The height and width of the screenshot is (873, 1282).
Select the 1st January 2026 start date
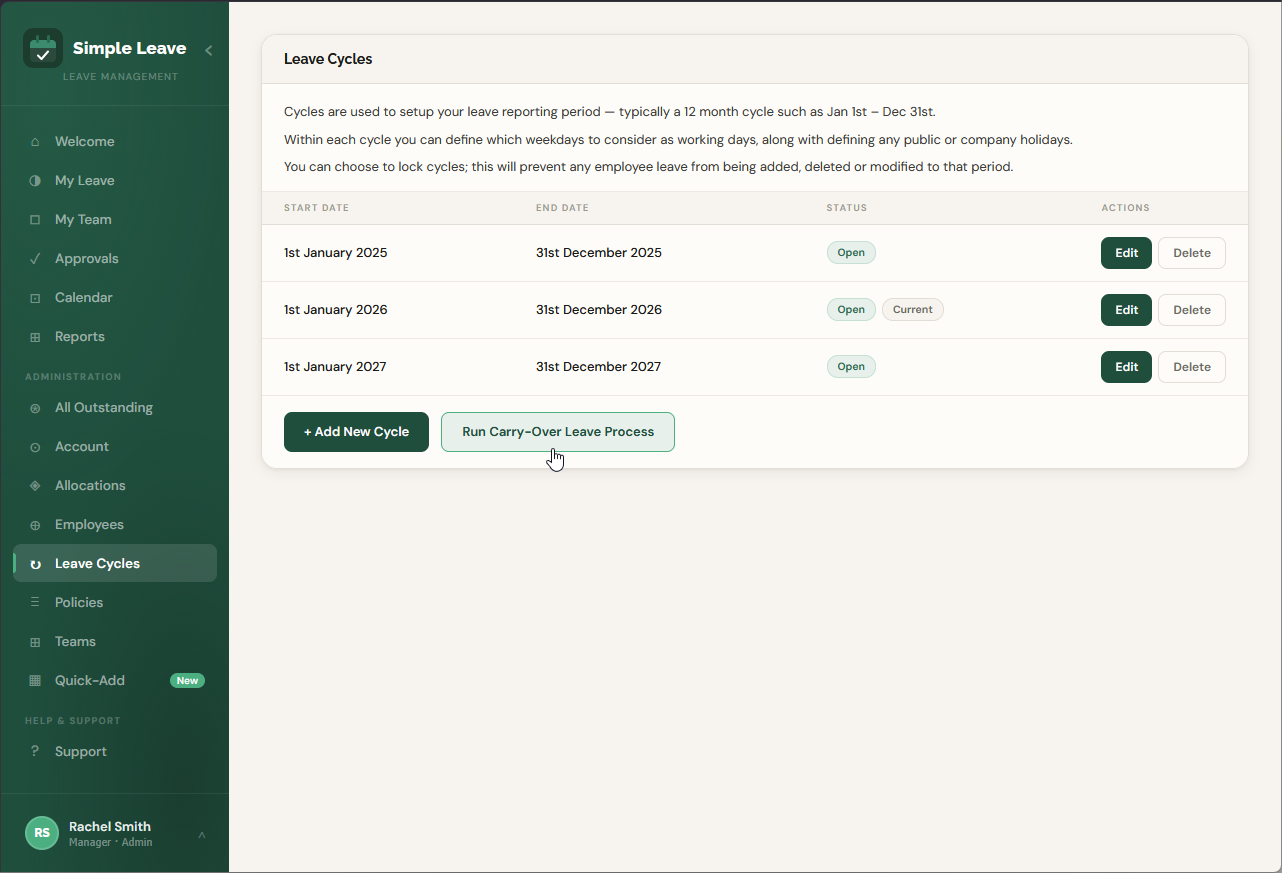pyautogui.click(x=336, y=310)
